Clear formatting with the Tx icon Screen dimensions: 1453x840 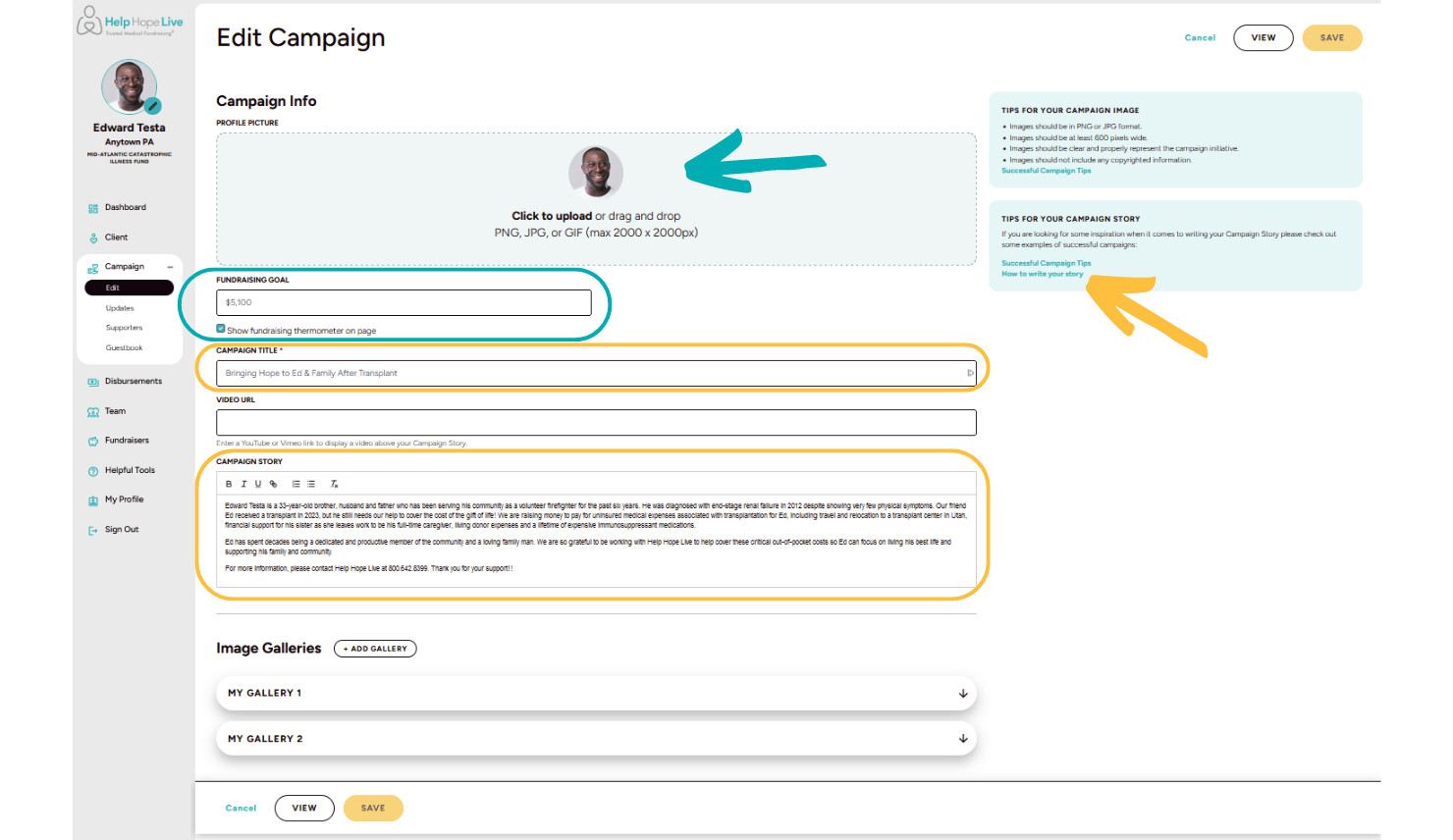point(335,484)
